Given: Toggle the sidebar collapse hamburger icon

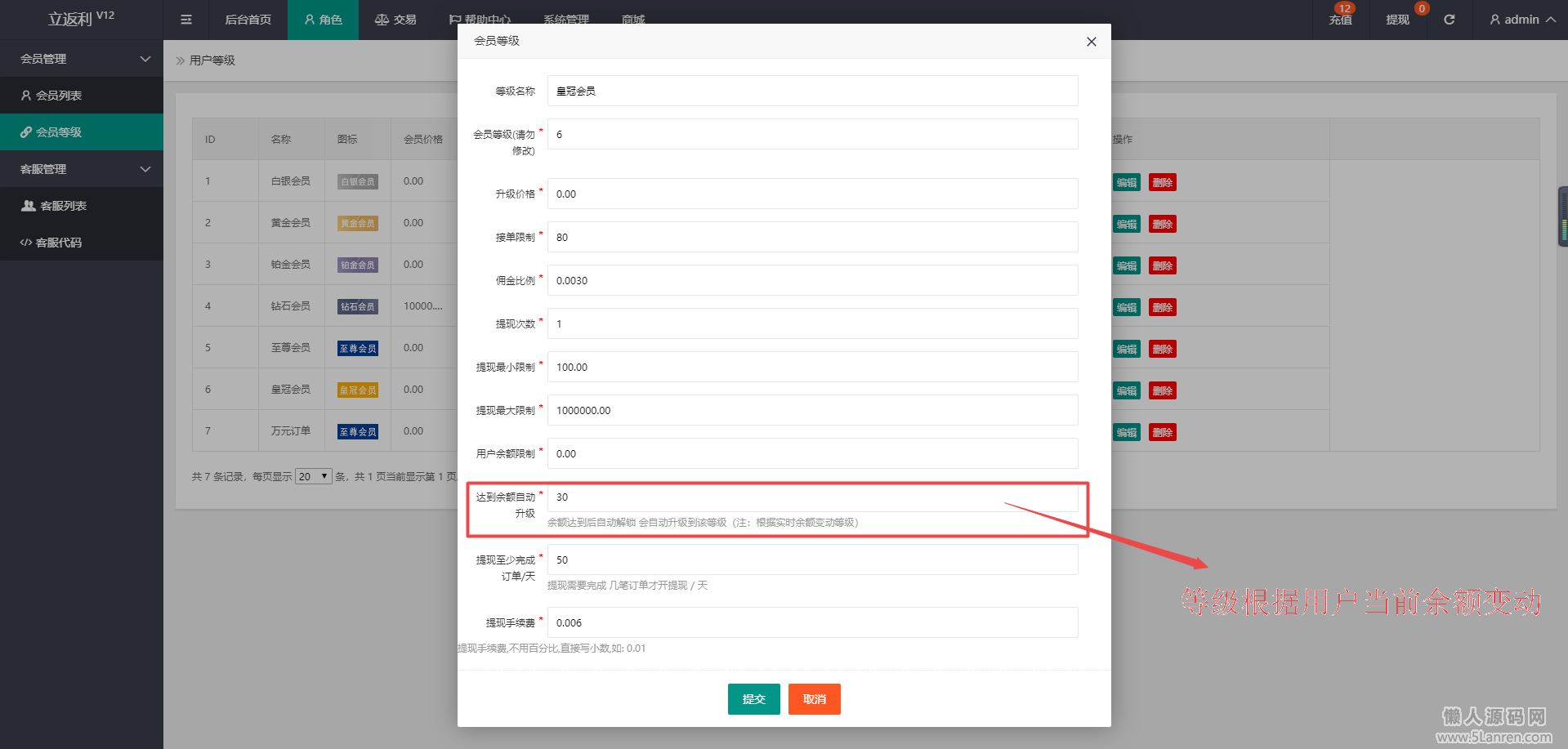Looking at the screenshot, I should [x=186, y=20].
